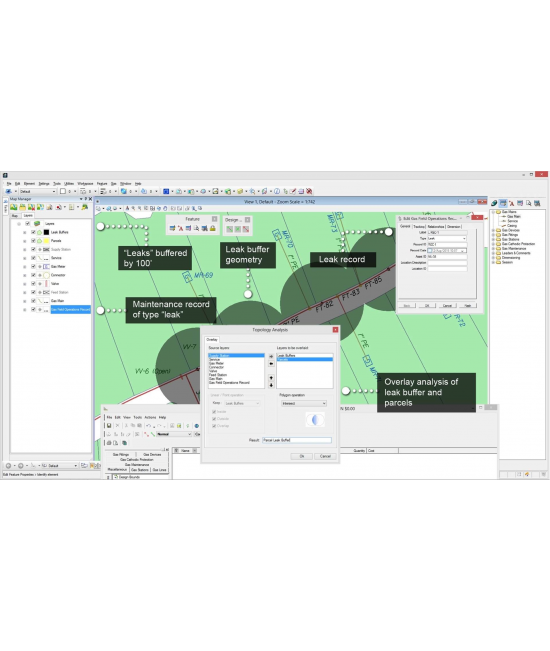The height and width of the screenshot is (651, 550).
Task: Toggle the Connector layer checkbox
Action: tap(33, 275)
